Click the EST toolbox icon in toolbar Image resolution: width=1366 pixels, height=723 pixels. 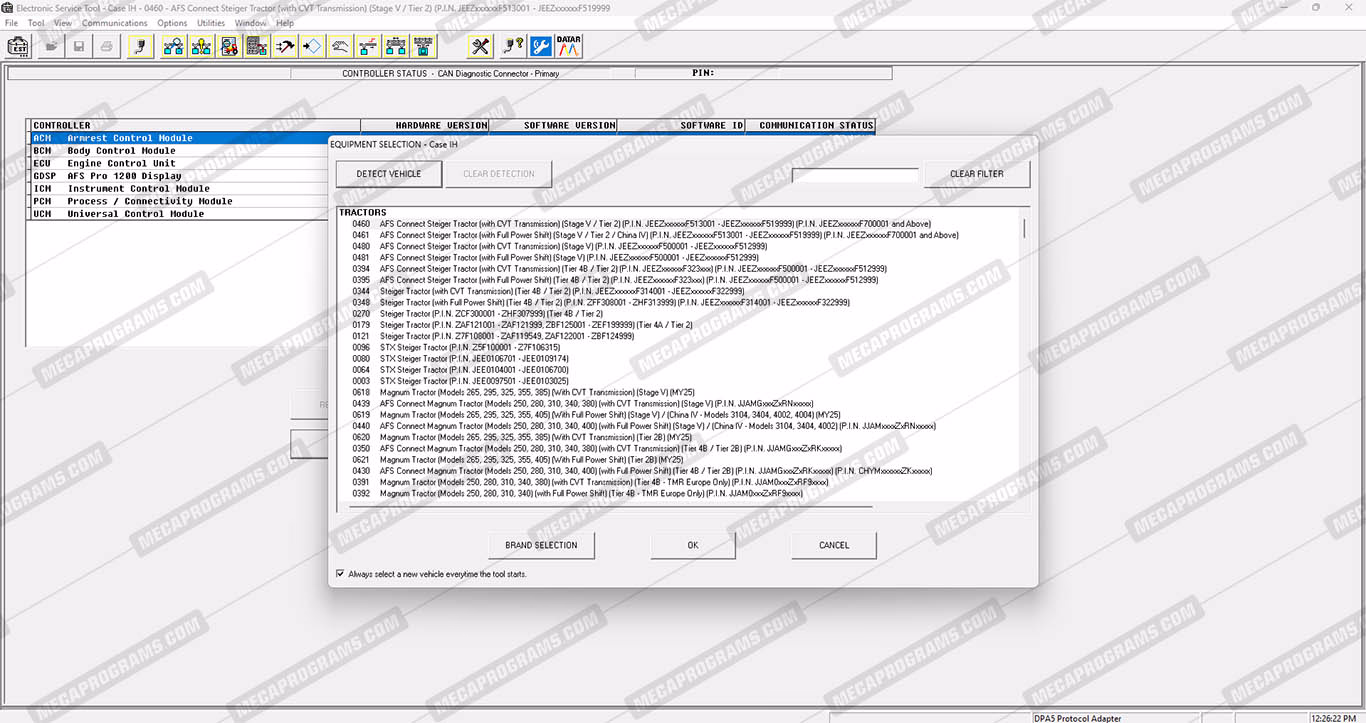tap(19, 46)
